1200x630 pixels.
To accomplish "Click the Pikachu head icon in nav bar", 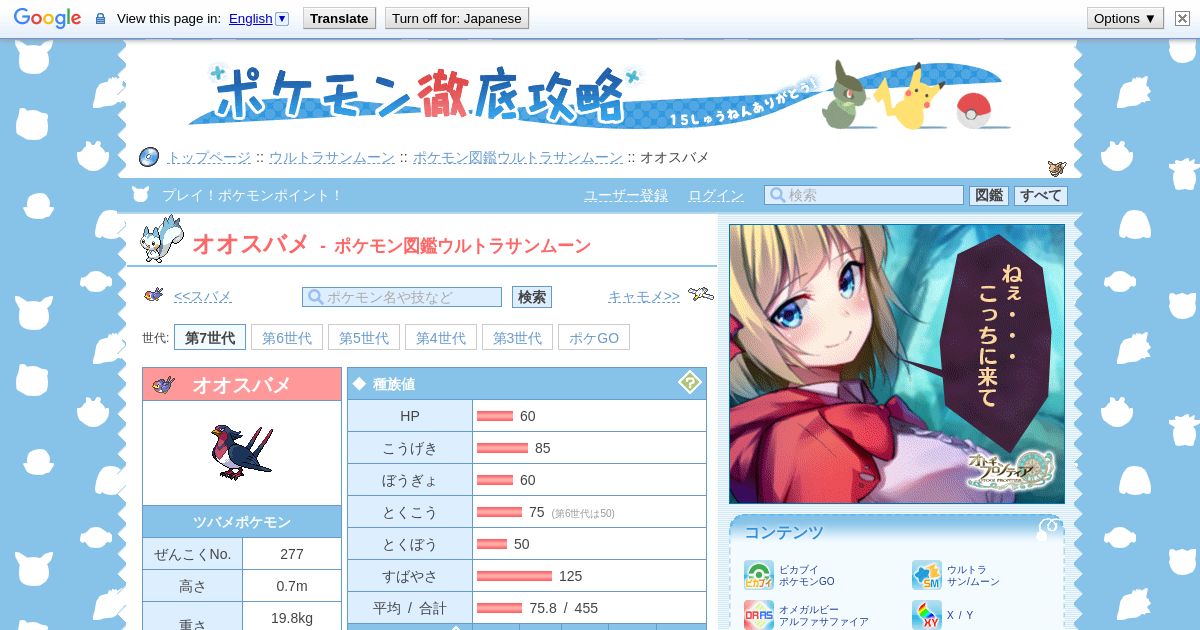I will (x=141, y=195).
